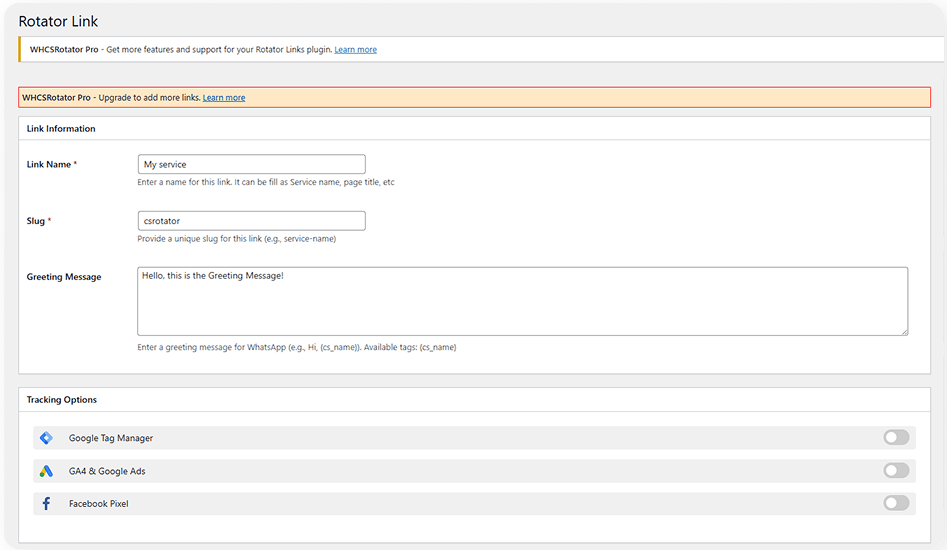This screenshot has width=947, height=550.
Task: Click the Greeting Message field label
Action: click(63, 277)
